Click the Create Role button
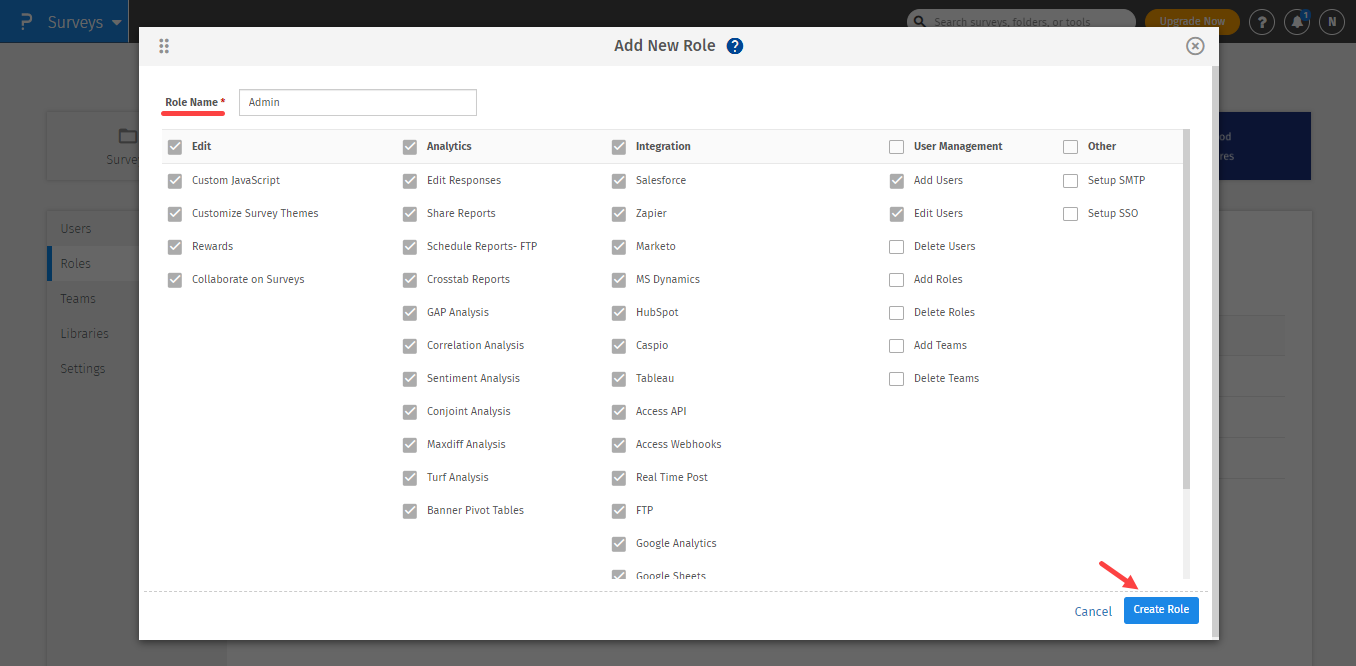This screenshot has width=1356, height=666. click(x=1161, y=610)
